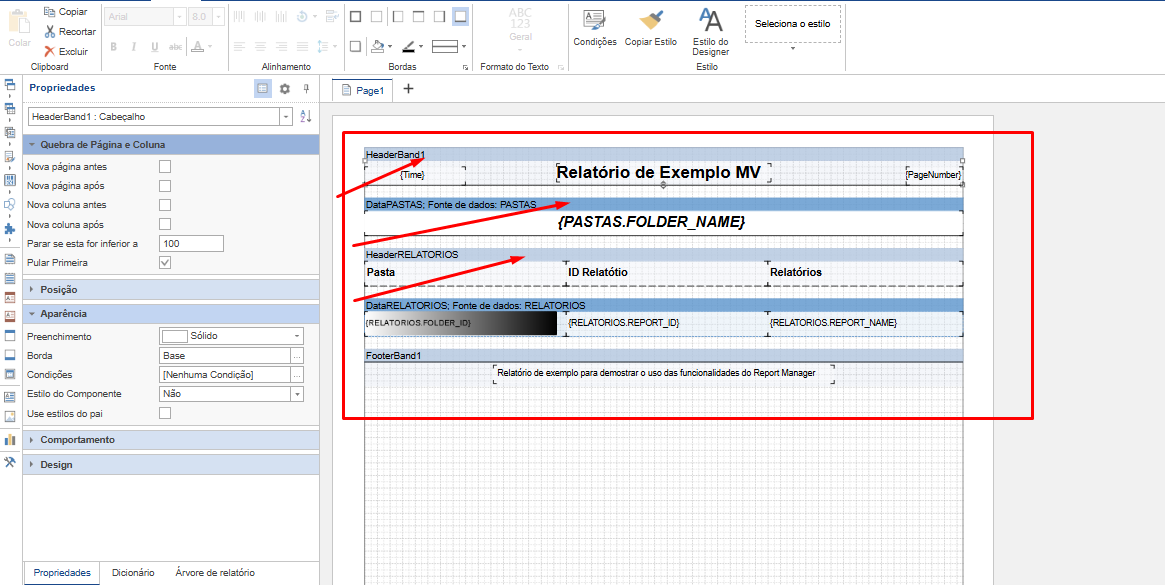This screenshot has height=585, width=1165.
Task: Click the Copiar clipboard button
Action: (65, 12)
